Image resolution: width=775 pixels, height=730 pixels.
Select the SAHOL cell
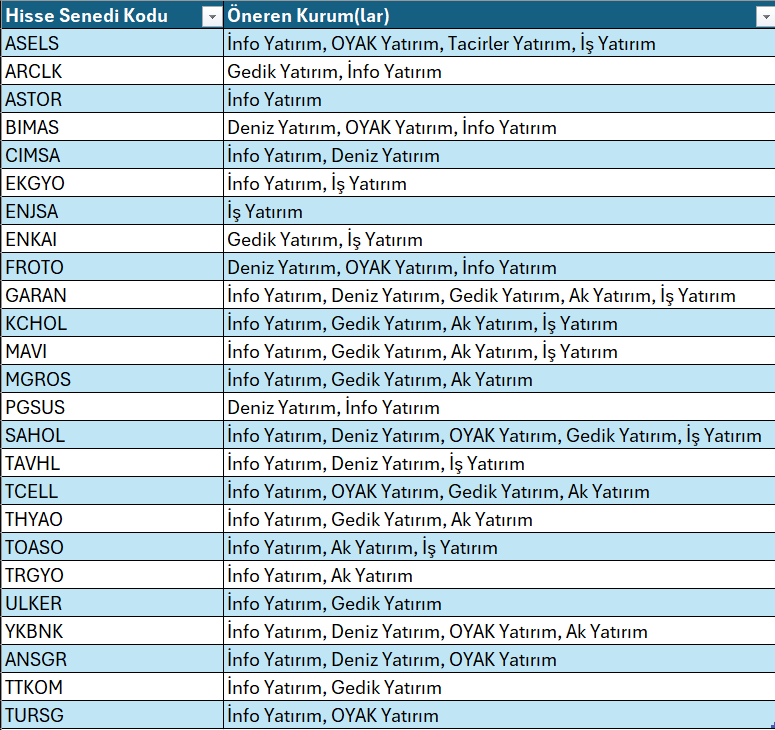(112, 434)
